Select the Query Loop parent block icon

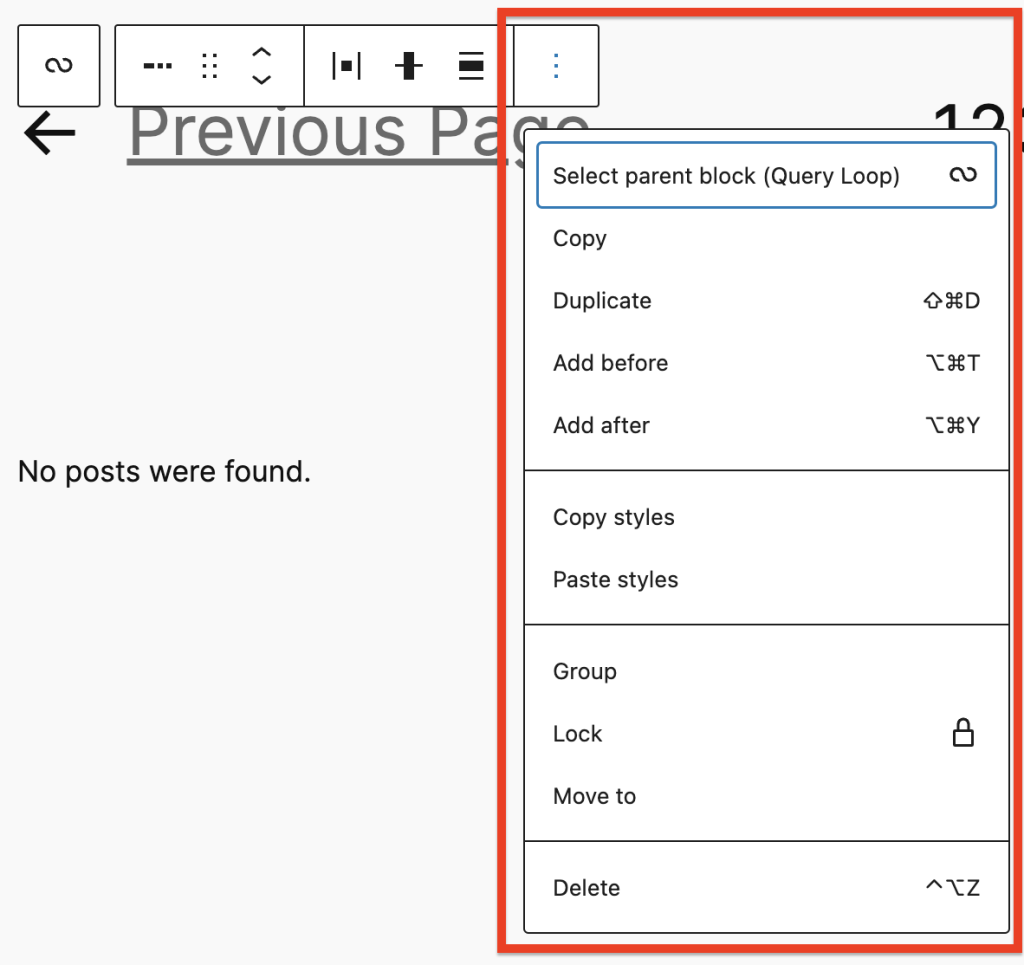[x=58, y=65]
